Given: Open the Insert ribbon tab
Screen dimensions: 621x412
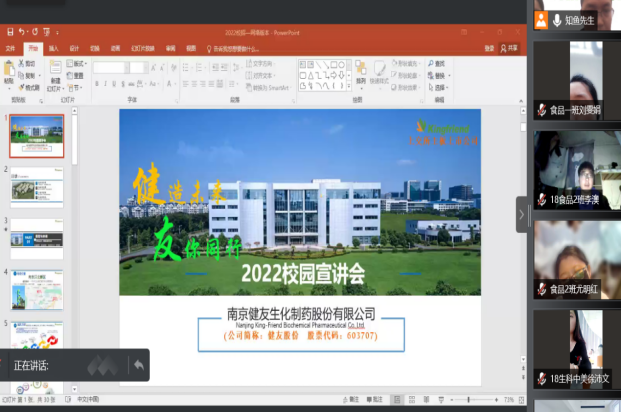Looking at the screenshot, I should 53,47.
